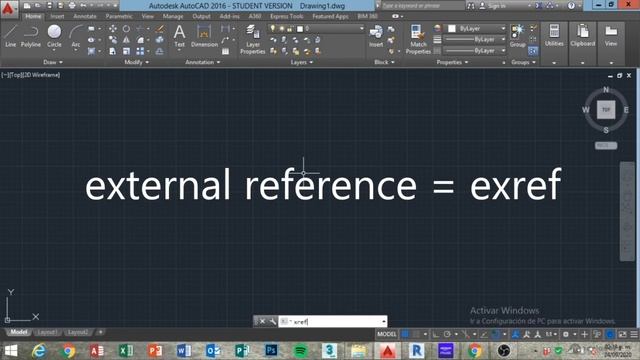640x360 pixels.
Task: Click the Rotate tool in the Modify panel
Action: (x=126, y=29)
